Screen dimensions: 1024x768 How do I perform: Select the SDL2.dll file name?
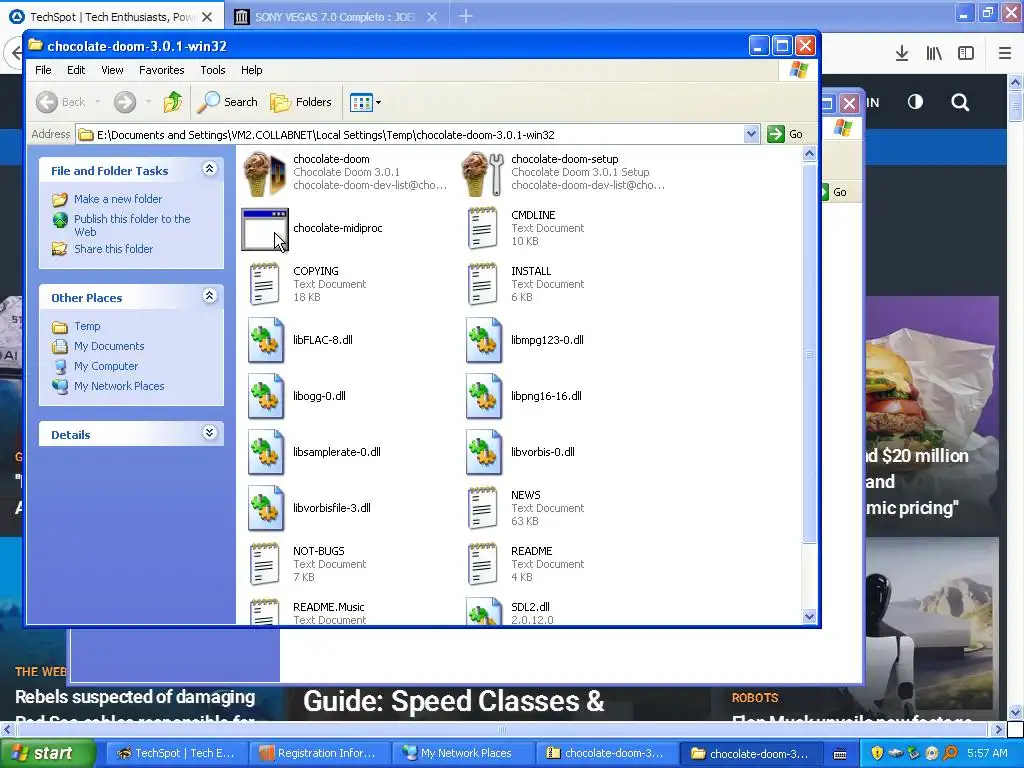point(530,607)
